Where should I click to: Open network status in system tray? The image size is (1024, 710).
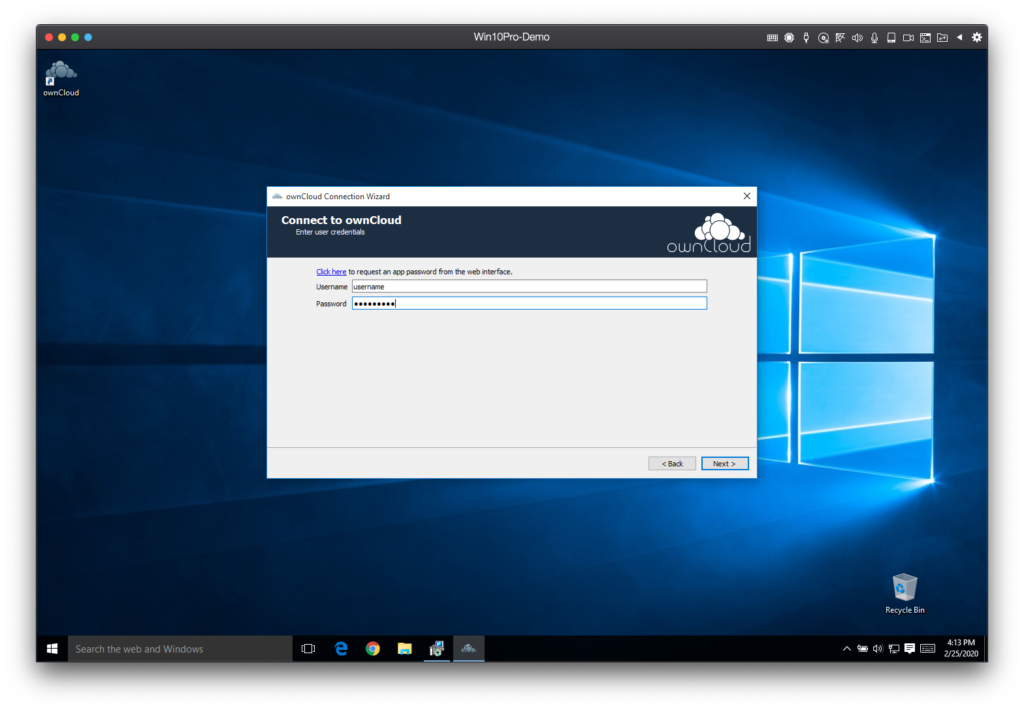coord(893,649)
